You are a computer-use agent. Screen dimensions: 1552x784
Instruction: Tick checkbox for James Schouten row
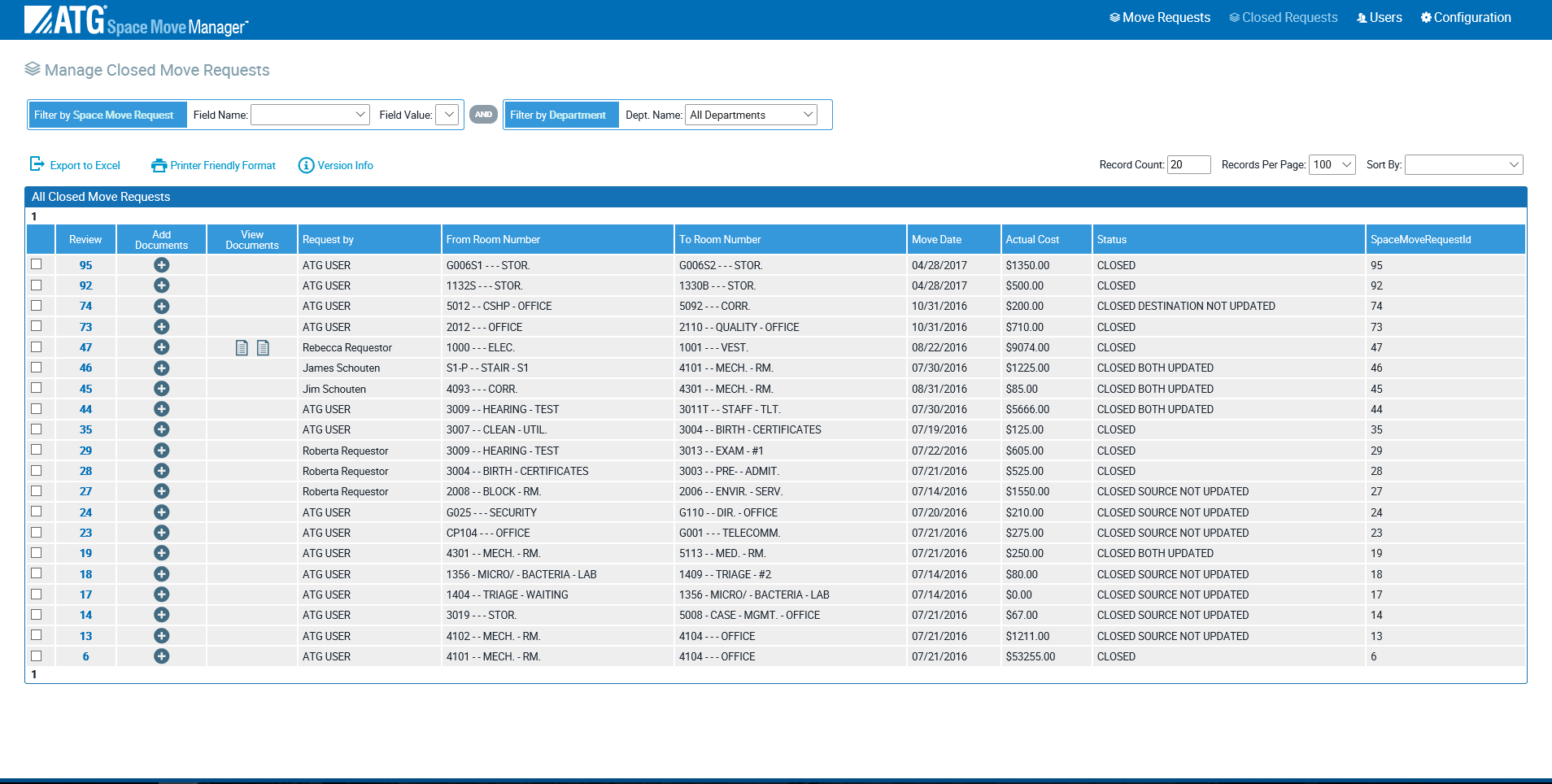pyautogui.click(x=37, y=368)
